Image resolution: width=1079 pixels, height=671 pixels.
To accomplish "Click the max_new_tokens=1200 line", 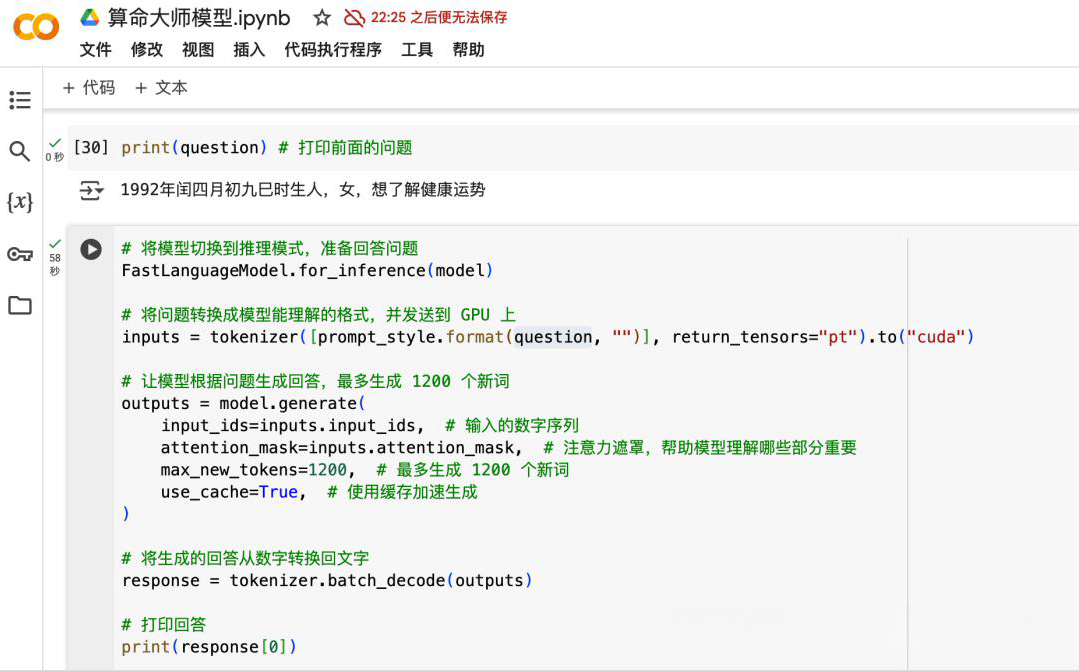I will [x=365, y=470].
